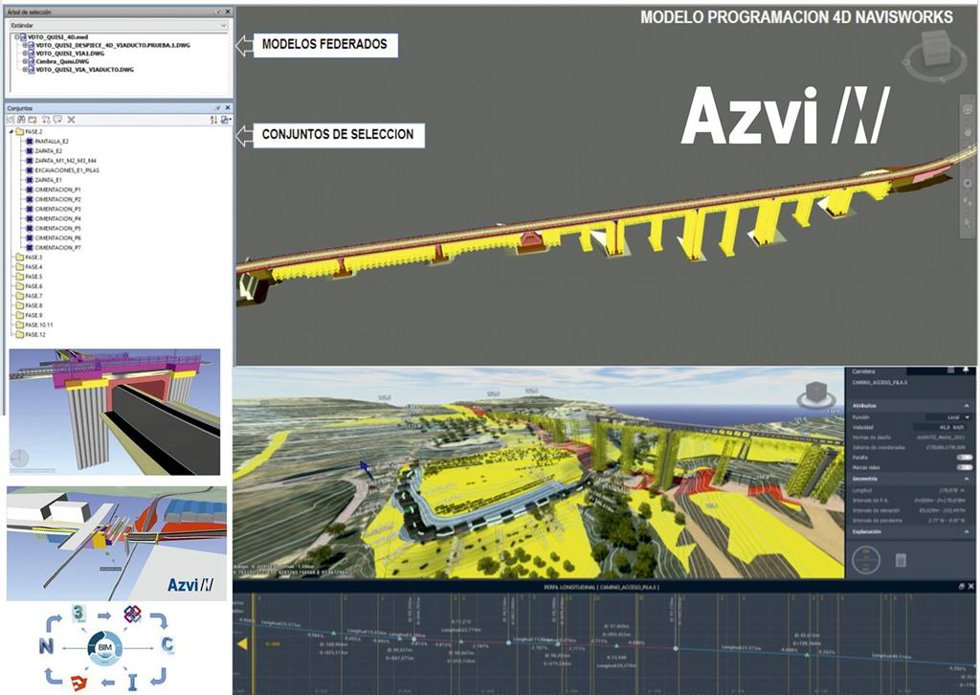Collapse the Explanación section in properties panel

967,532
